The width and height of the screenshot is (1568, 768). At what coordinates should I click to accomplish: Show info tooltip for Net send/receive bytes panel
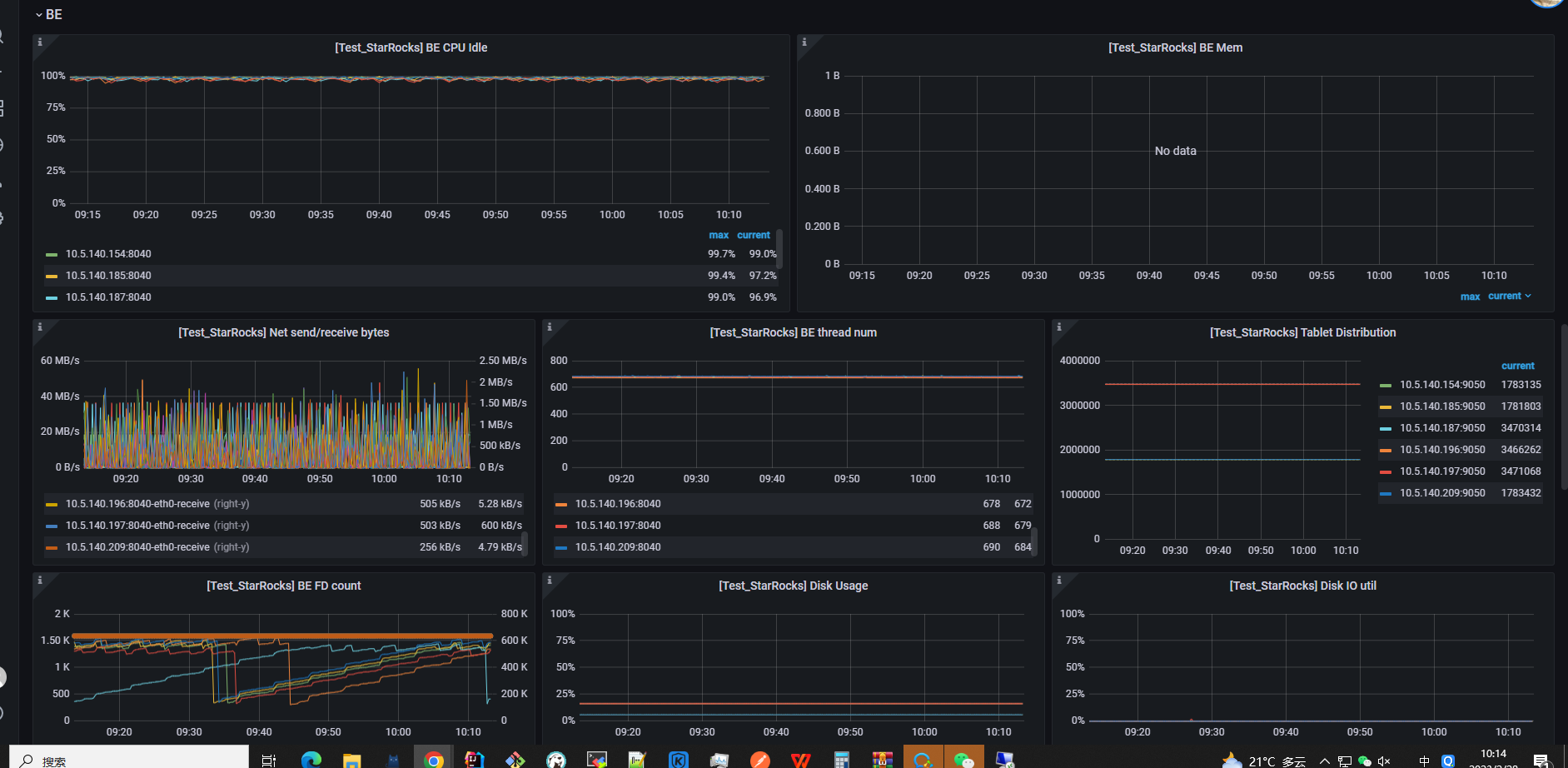point(39,327)
